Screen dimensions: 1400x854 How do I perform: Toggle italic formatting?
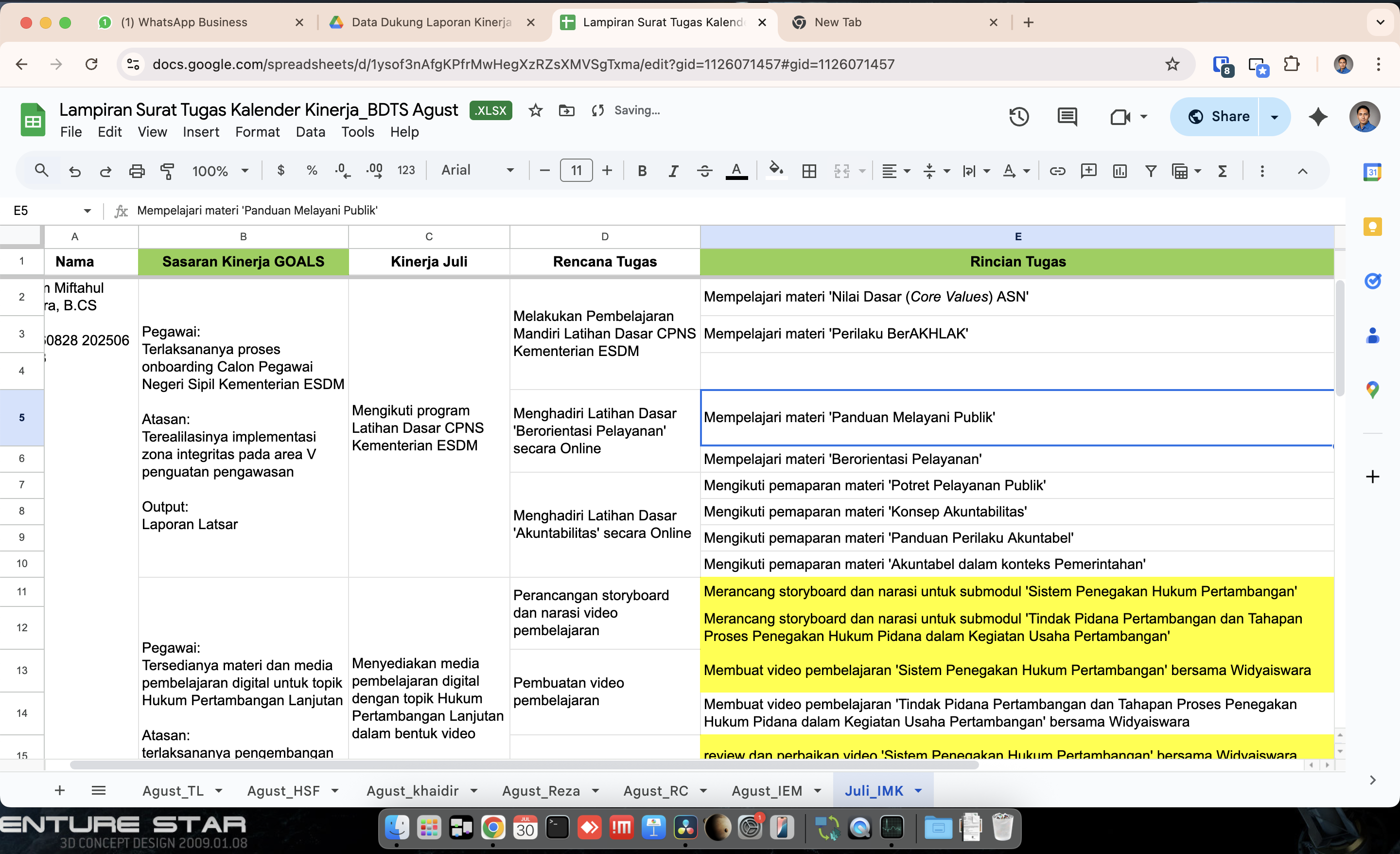point(673,171)
